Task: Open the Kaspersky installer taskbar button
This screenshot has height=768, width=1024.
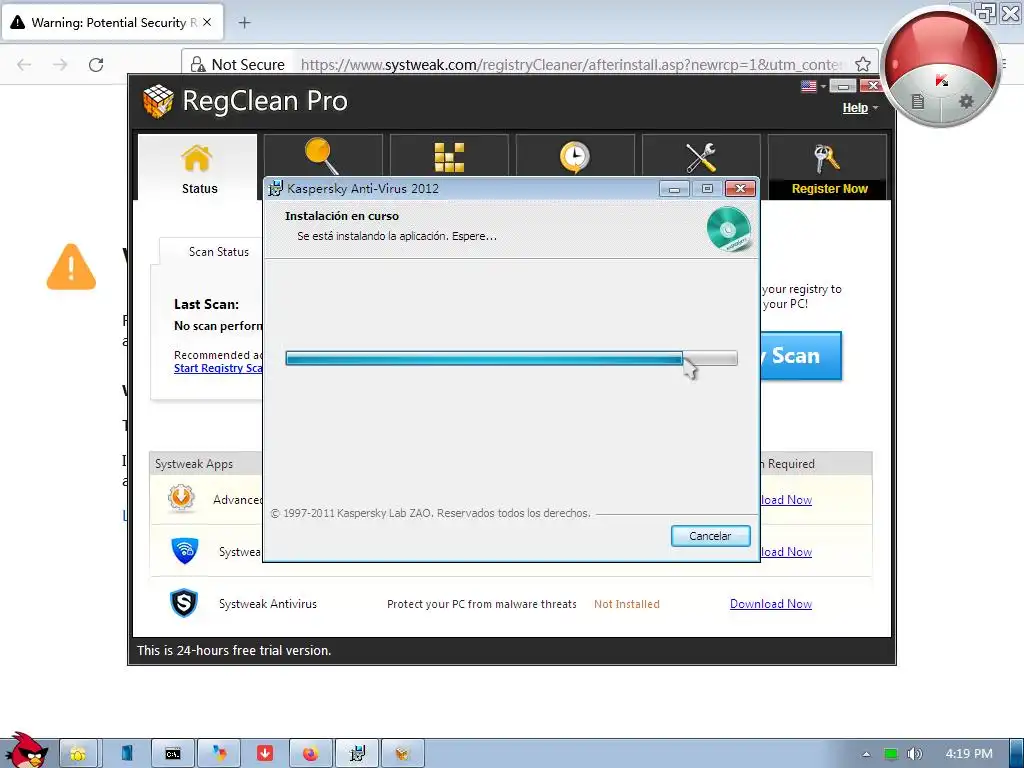Action: coord(357,754)
